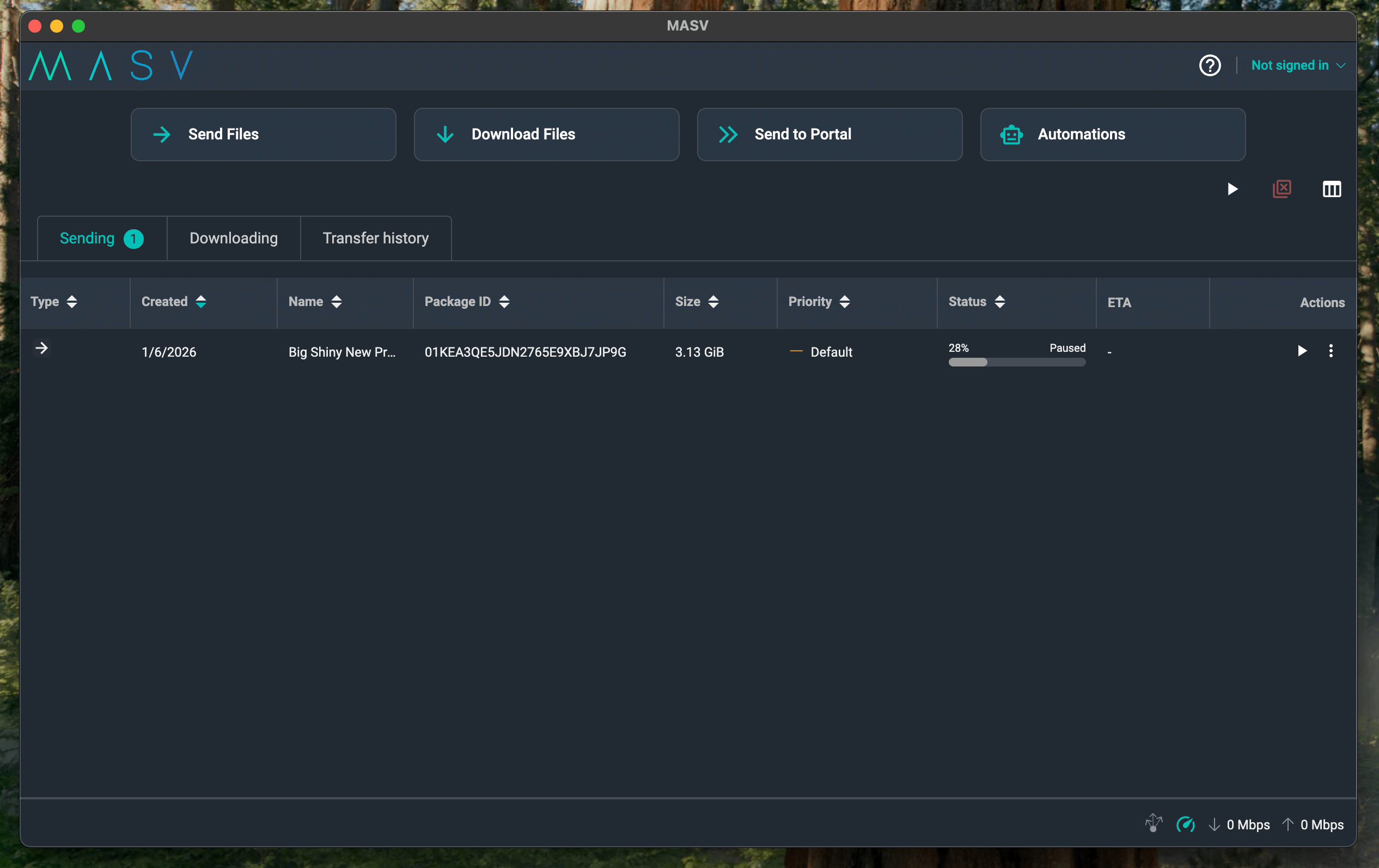Switch to the Downloading tab
This screenshot has height=868, width=1379.
(233, 237)
